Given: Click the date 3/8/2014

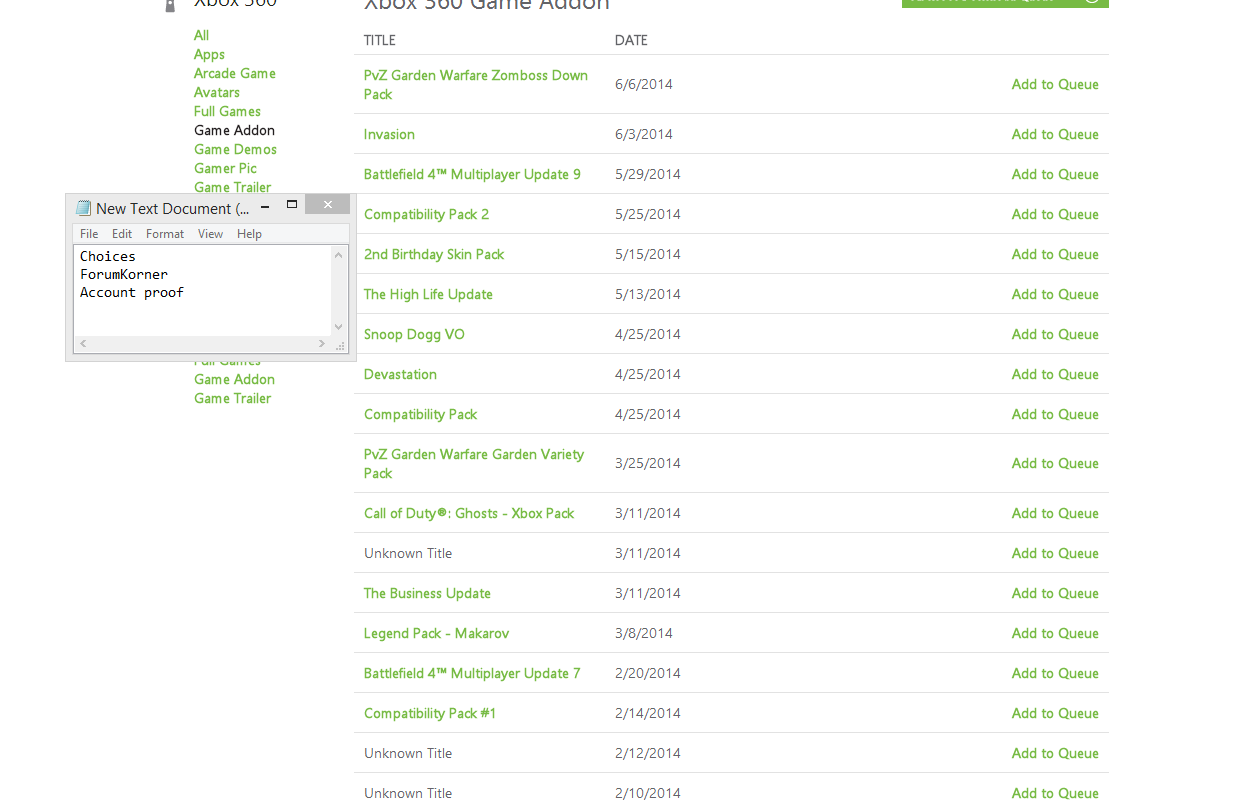Looking at the screenshot, I should tap(644, 633).
